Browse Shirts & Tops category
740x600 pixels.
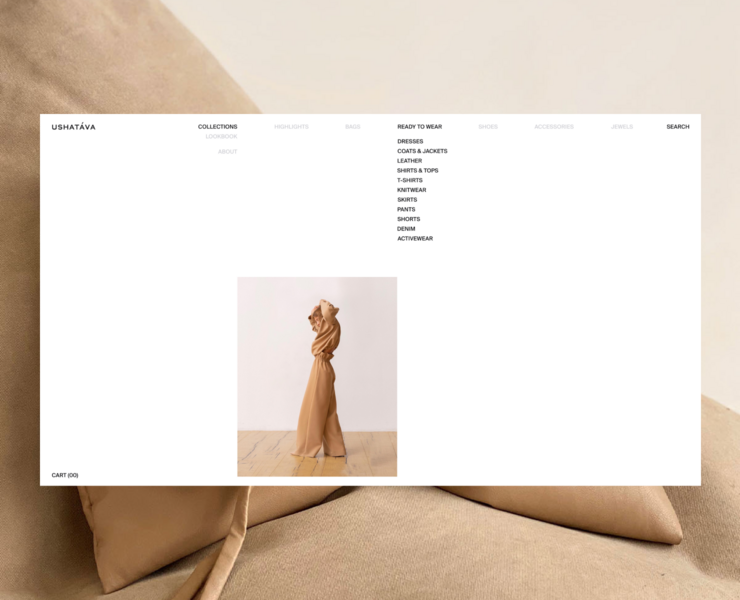(418, 170)
